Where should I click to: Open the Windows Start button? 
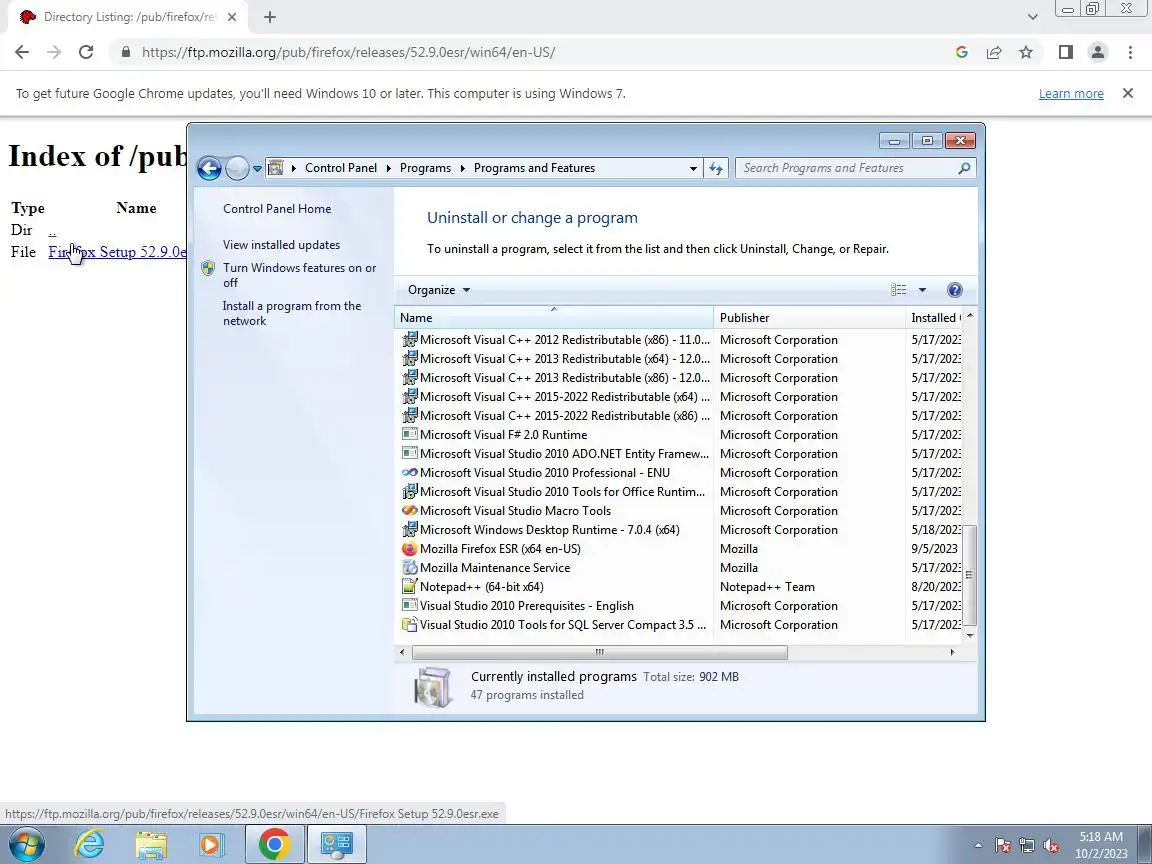pos(27,845)
